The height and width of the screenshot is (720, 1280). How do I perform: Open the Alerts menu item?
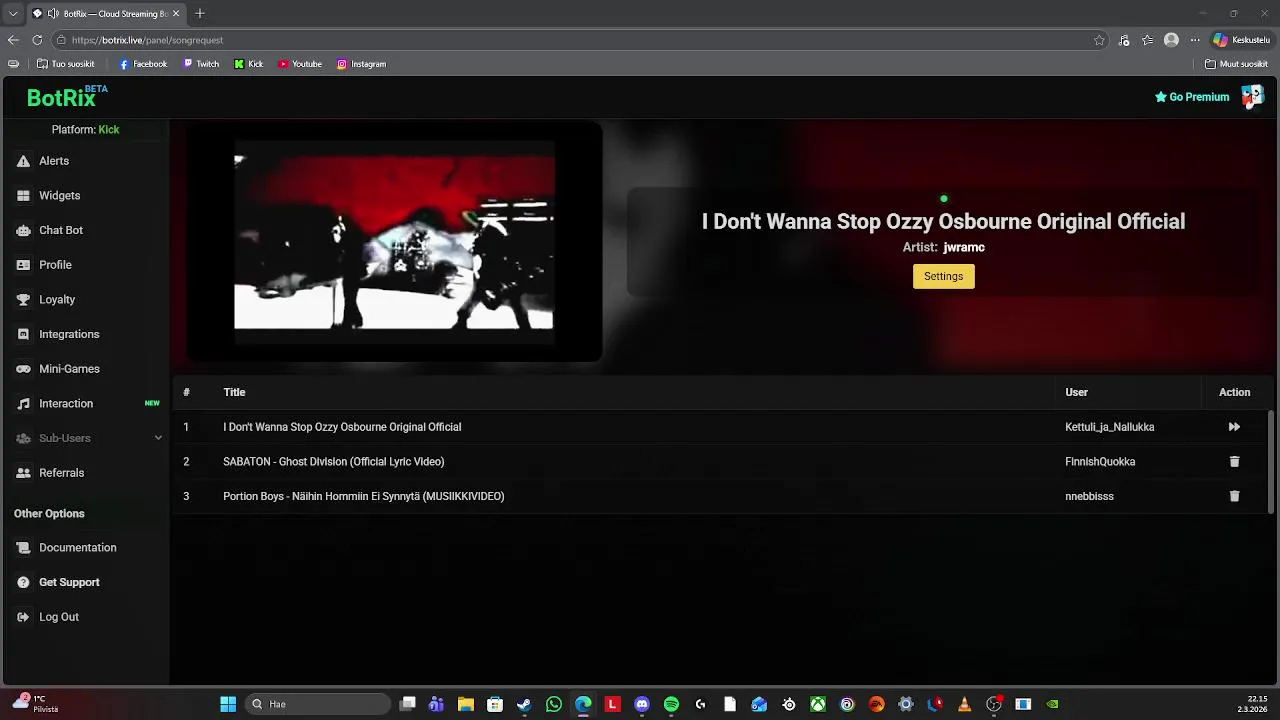click(x=54, y=161)
